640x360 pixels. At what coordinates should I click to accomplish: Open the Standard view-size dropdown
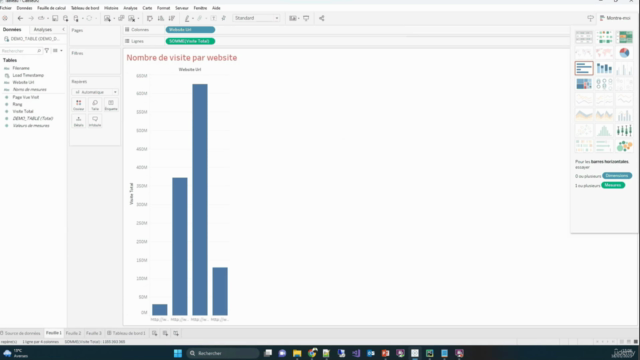coord(257,18)
